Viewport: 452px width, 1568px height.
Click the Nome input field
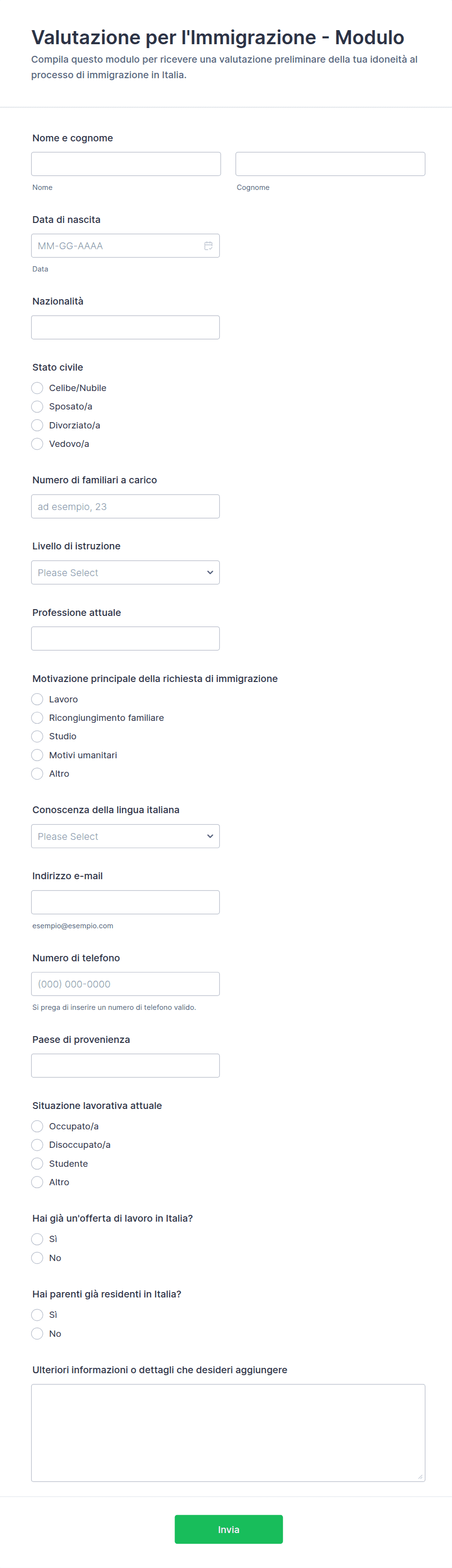tap(126, 164)
